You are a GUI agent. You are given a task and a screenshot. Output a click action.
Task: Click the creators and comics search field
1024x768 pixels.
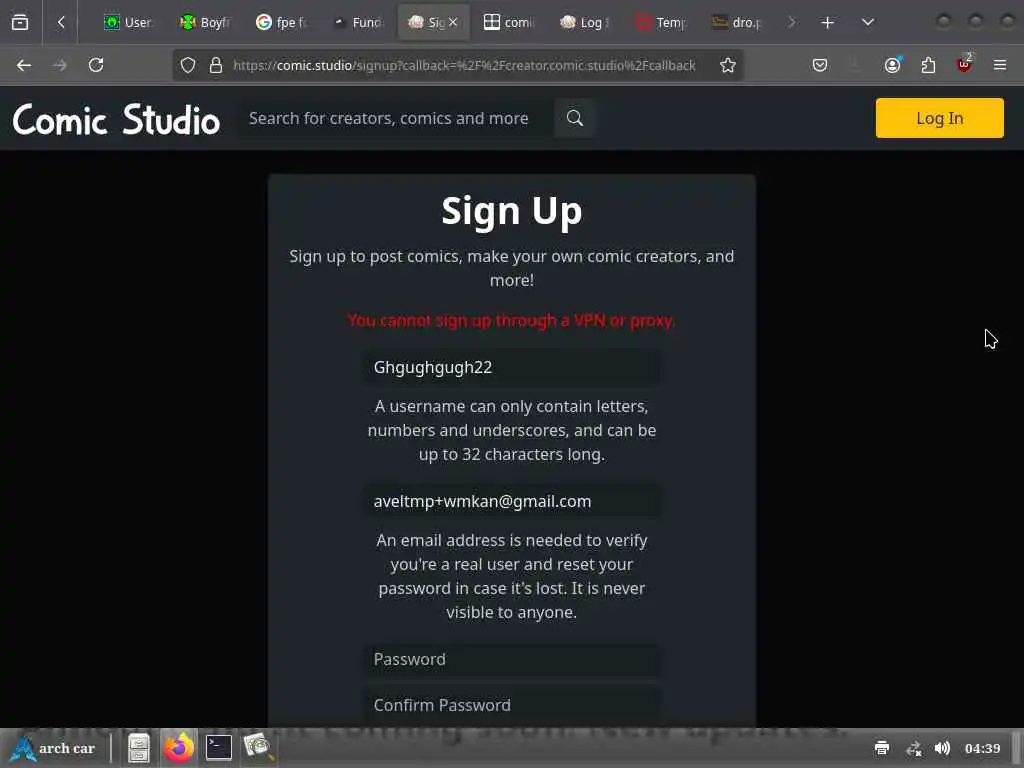(x=396, y=118)
